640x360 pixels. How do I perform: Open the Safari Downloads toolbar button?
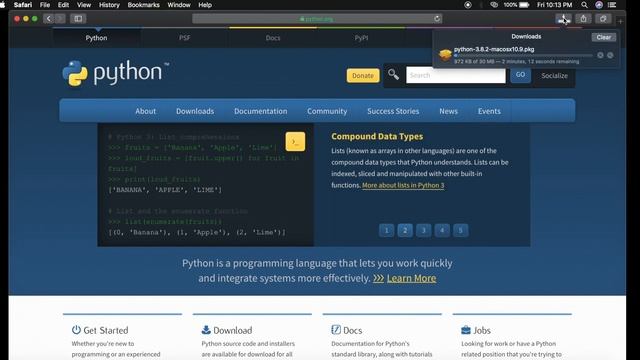(563, 18)
